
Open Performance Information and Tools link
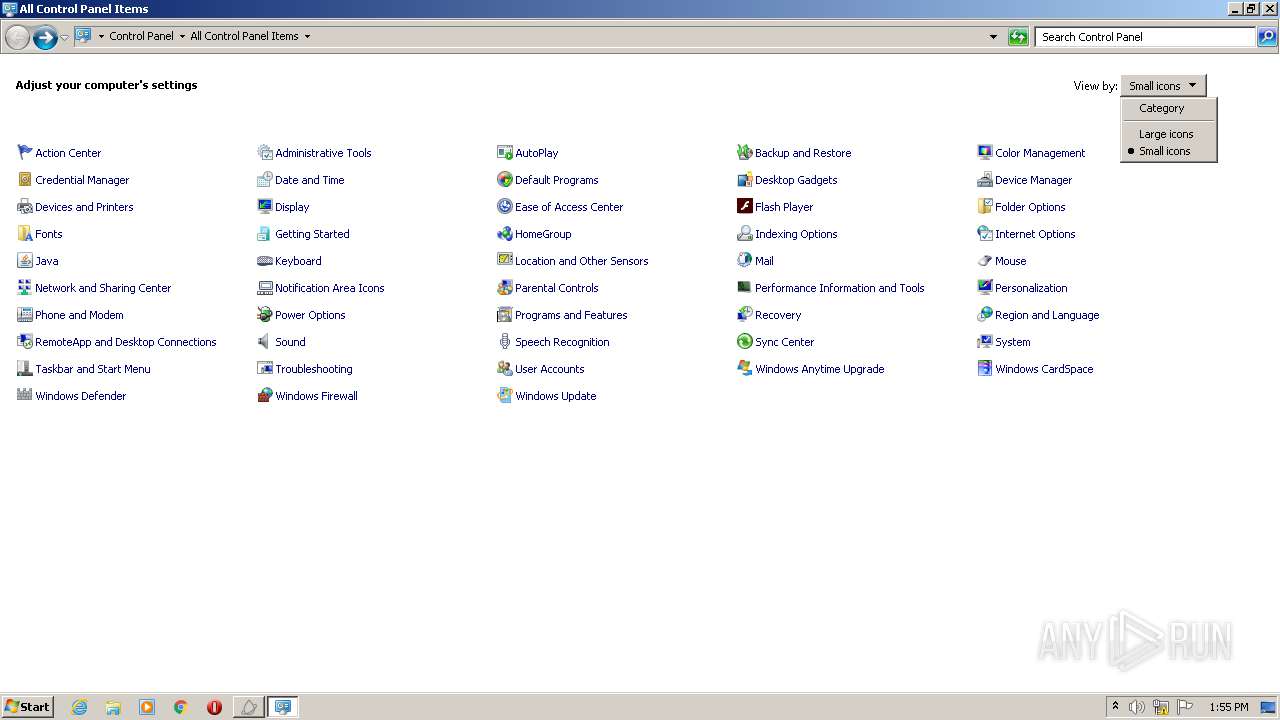coord(839,288)
